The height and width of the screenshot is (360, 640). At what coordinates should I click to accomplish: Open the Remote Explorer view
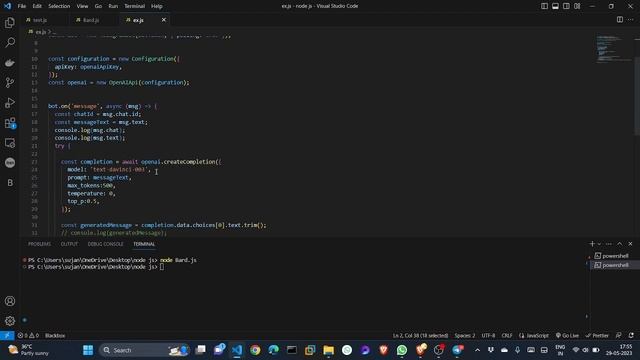pos(10,143)
